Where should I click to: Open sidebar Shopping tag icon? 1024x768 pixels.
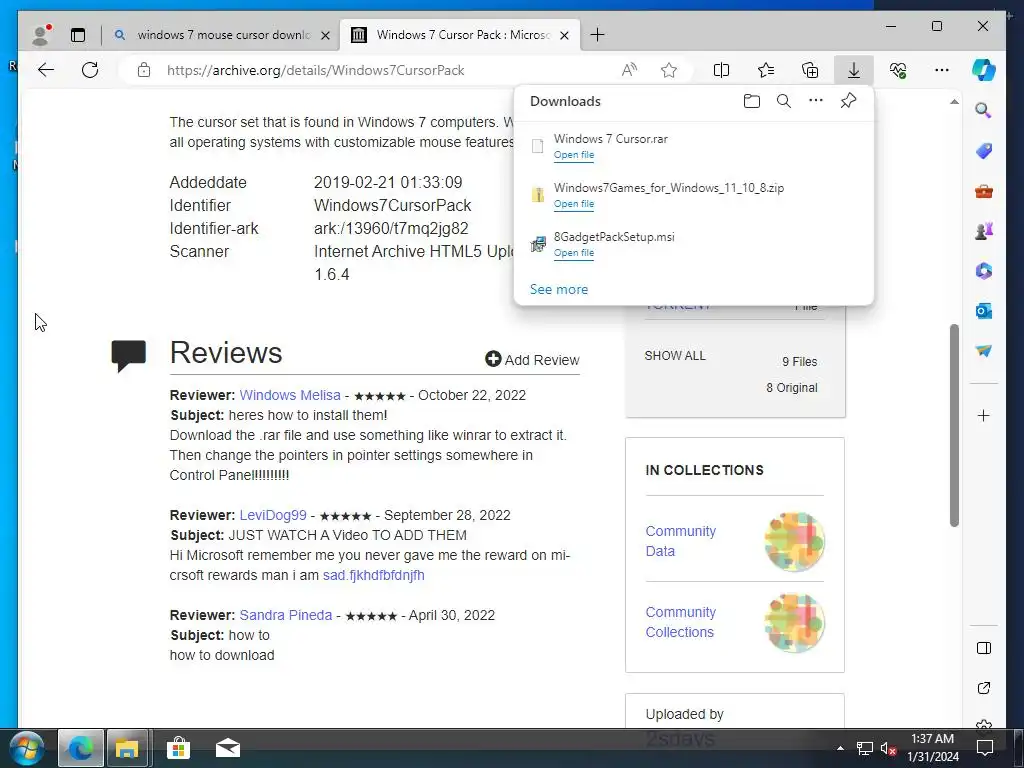point(984,151)
